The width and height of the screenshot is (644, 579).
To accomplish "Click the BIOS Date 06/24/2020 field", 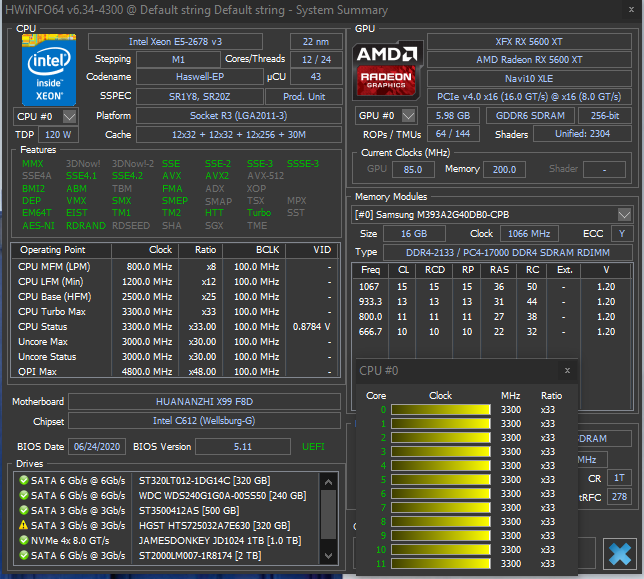I will click(97, 446).
